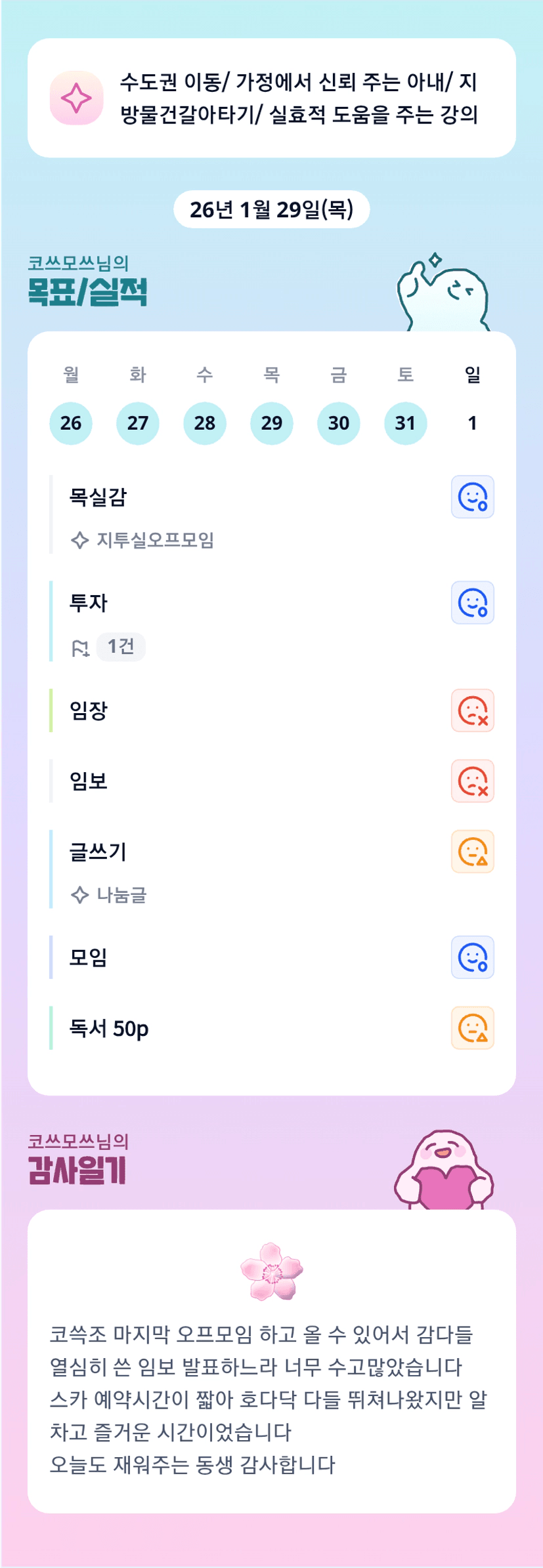Click the smiley status icon for 투자
This screenshot has width=543, height=1568.
[x=472, y=602]
